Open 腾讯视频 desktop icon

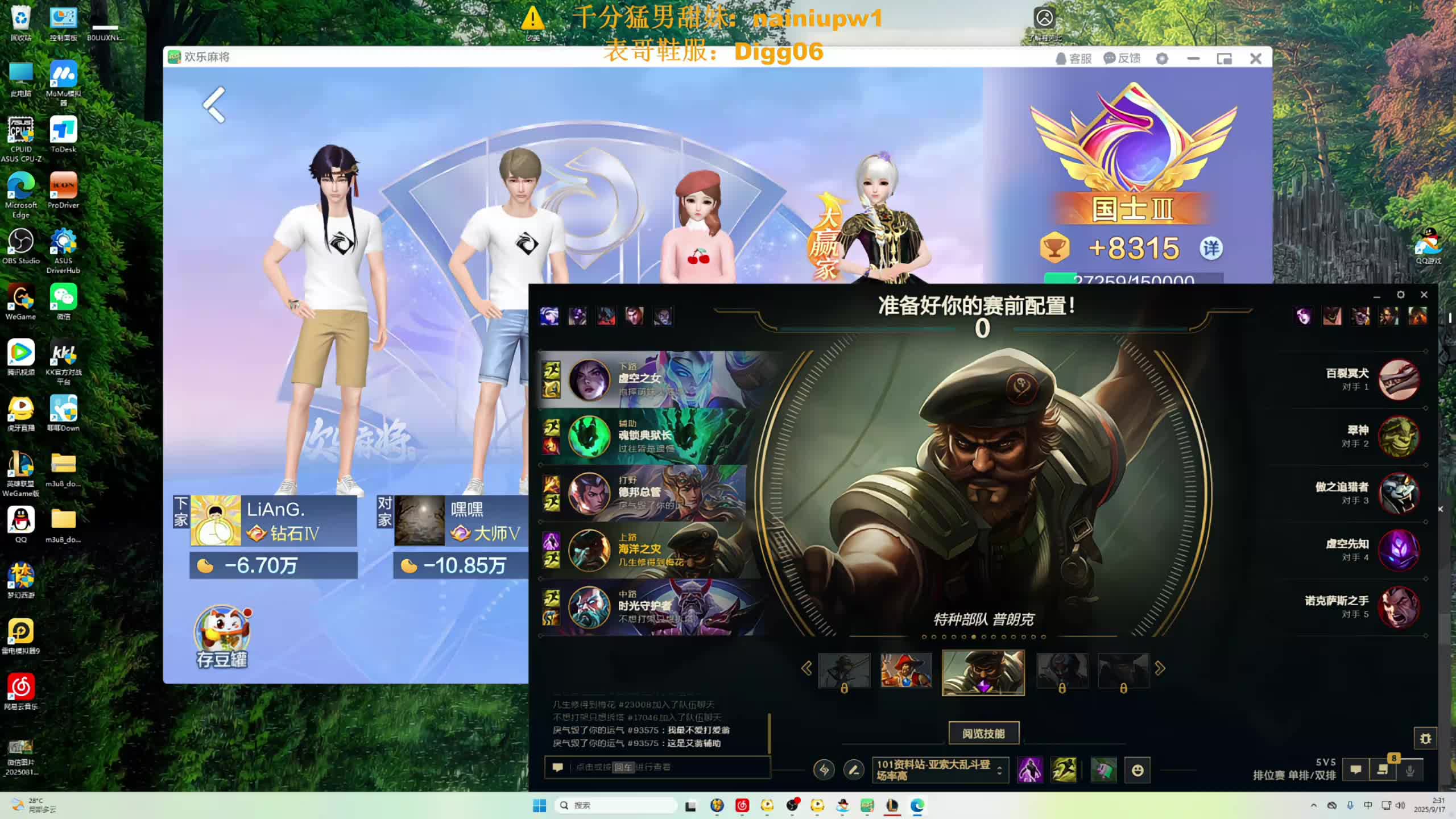coord(21,357)
